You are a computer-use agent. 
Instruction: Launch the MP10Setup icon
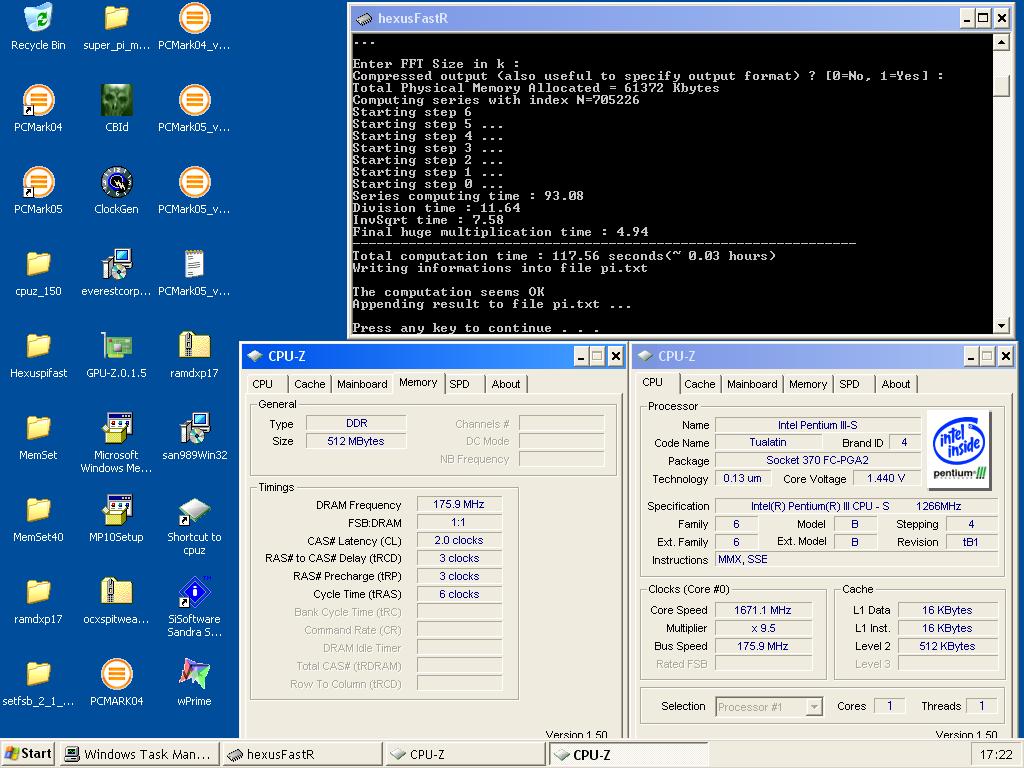(x=116, y=511)
